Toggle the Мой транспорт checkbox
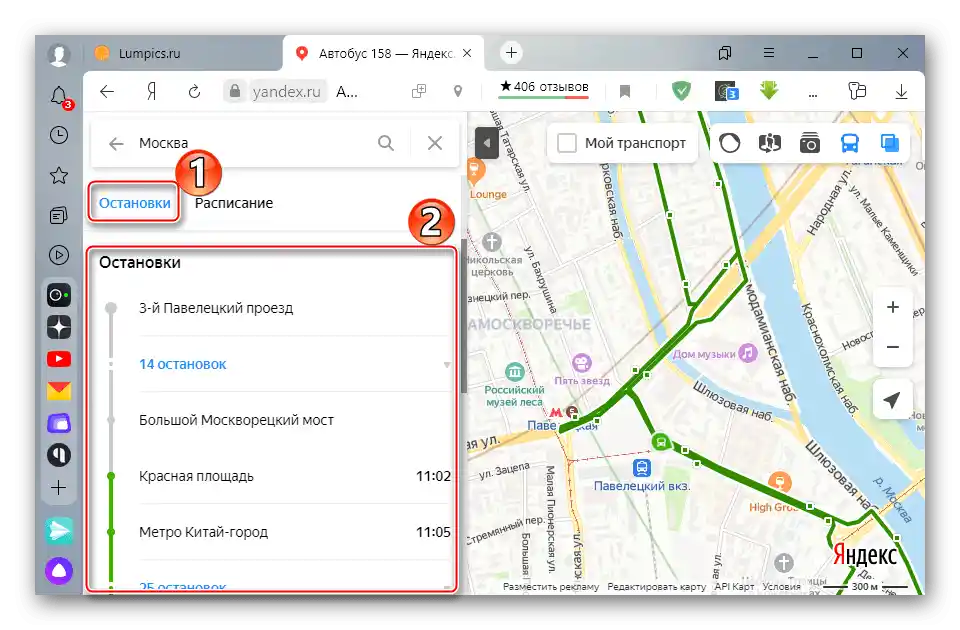The image size is (960, 630). click(567, 143)
